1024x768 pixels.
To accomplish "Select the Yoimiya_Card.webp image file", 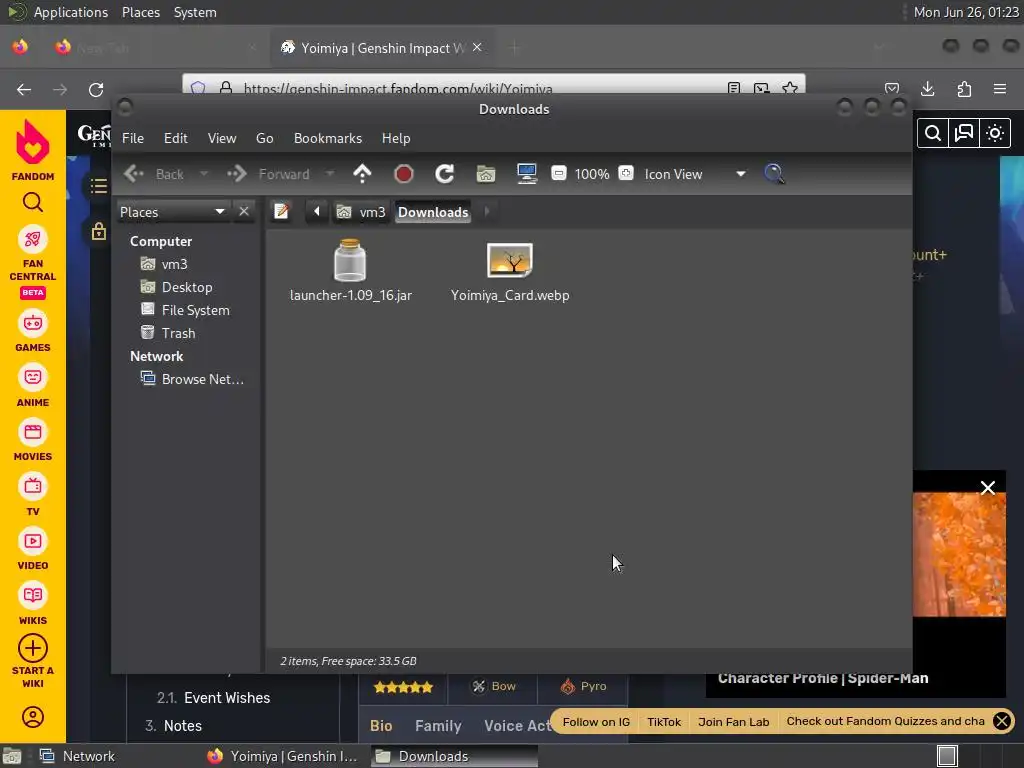I will tap(510, 272).
